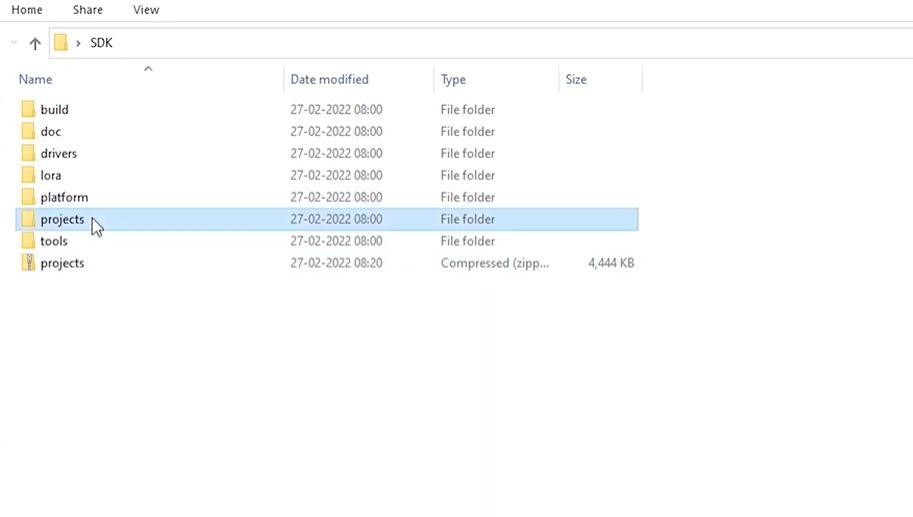Expand the address bar path chevron before SDK
The image size is (913, 517).
click(78, 43)
